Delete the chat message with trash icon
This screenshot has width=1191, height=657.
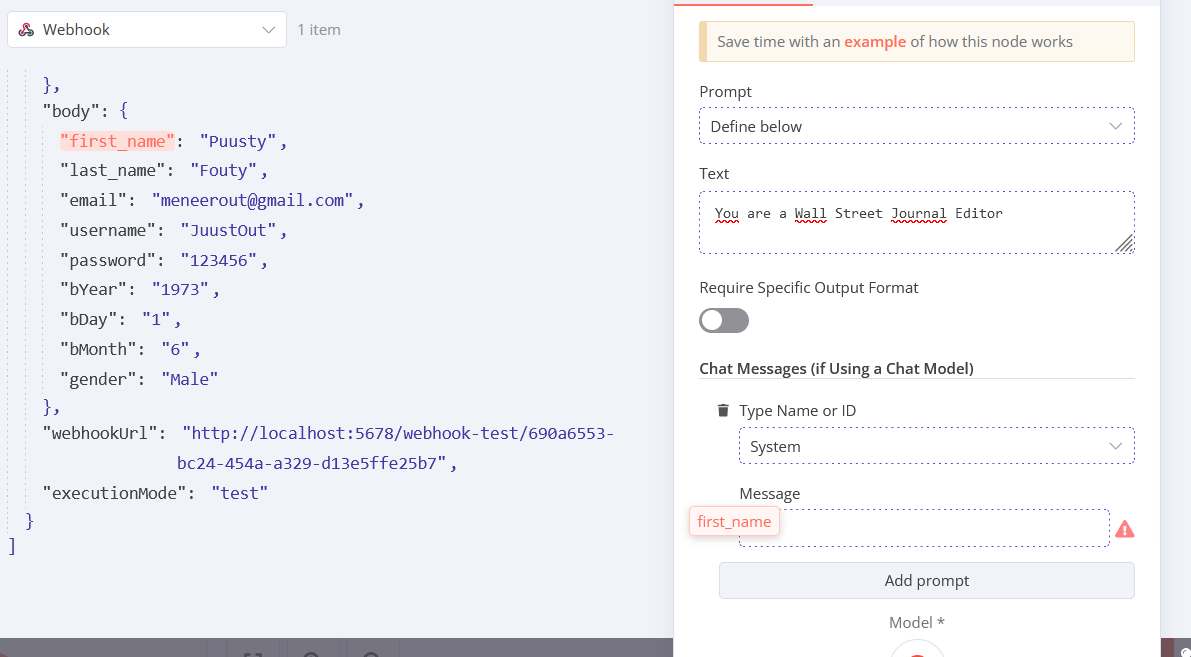(x=723, y=410)
